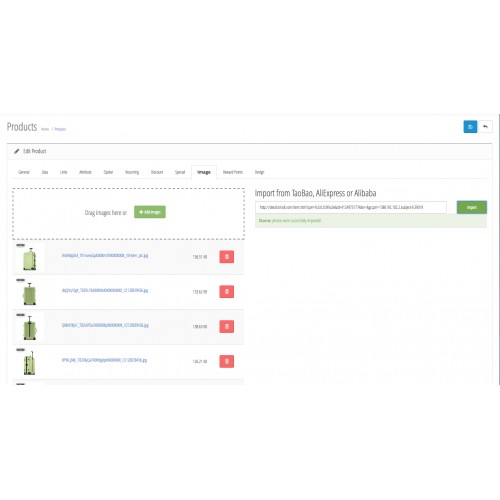Click the pencil Edit Product icon
Viewport: 500px width, 500px height.
pyautogui.click(x=17, y=151)
